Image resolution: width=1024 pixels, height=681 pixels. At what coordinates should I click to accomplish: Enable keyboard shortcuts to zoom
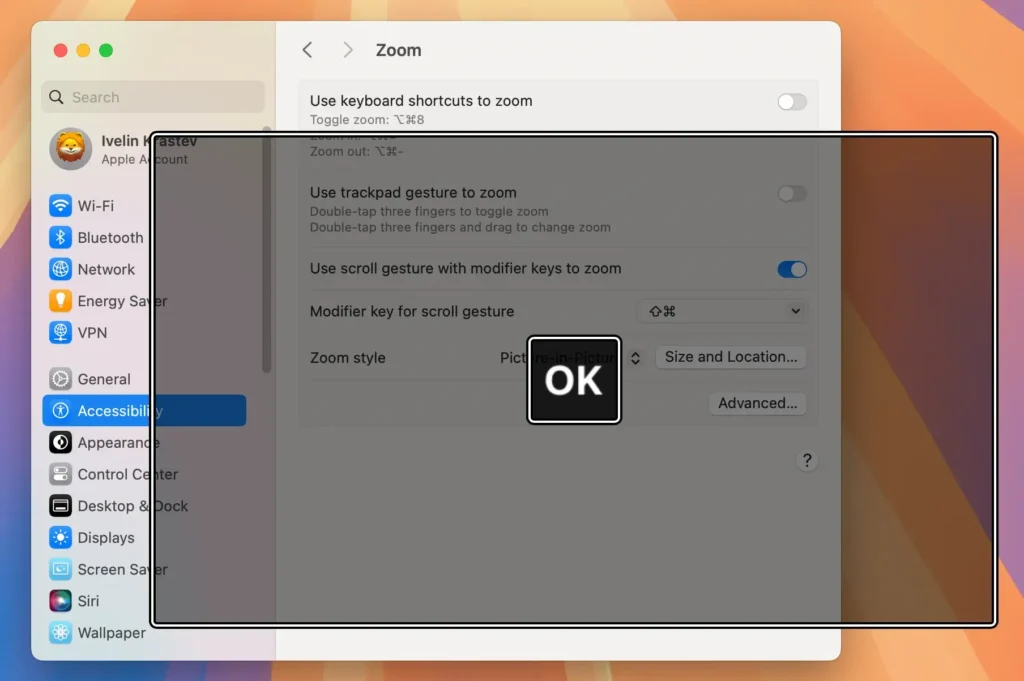(x=791, y=101)
